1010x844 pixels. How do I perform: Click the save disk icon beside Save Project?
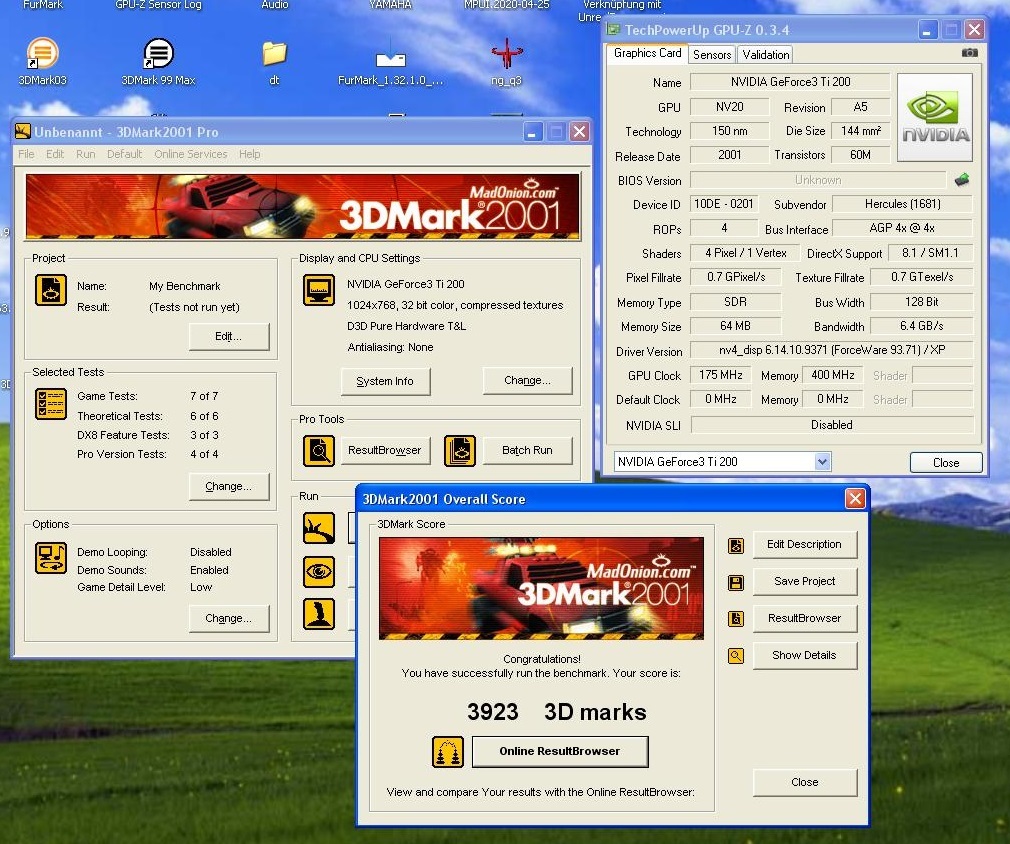[736, 581]
